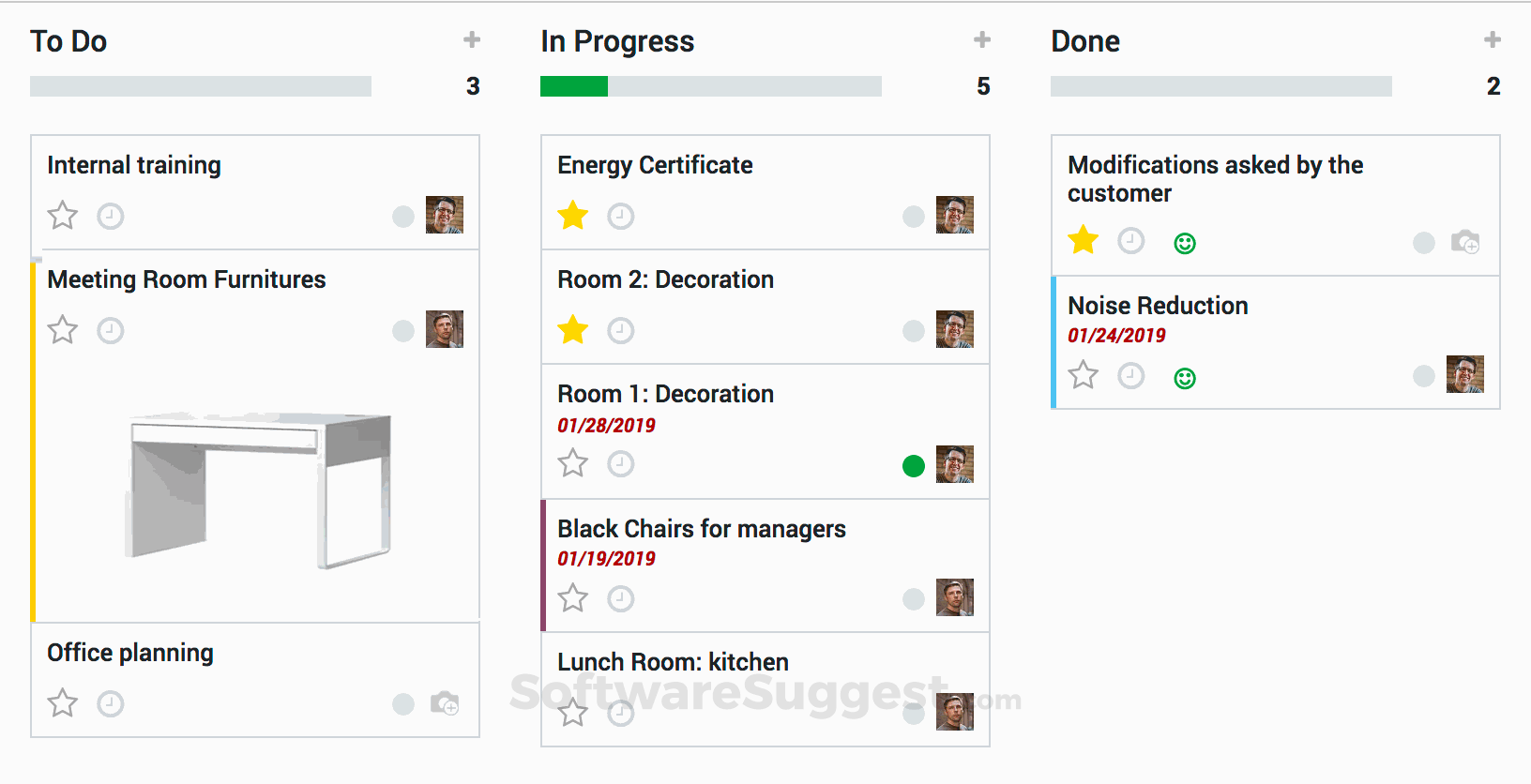The image size is (1531, 784).
Task: Click the green segment of In Progress bar
Action: point(574,86)
